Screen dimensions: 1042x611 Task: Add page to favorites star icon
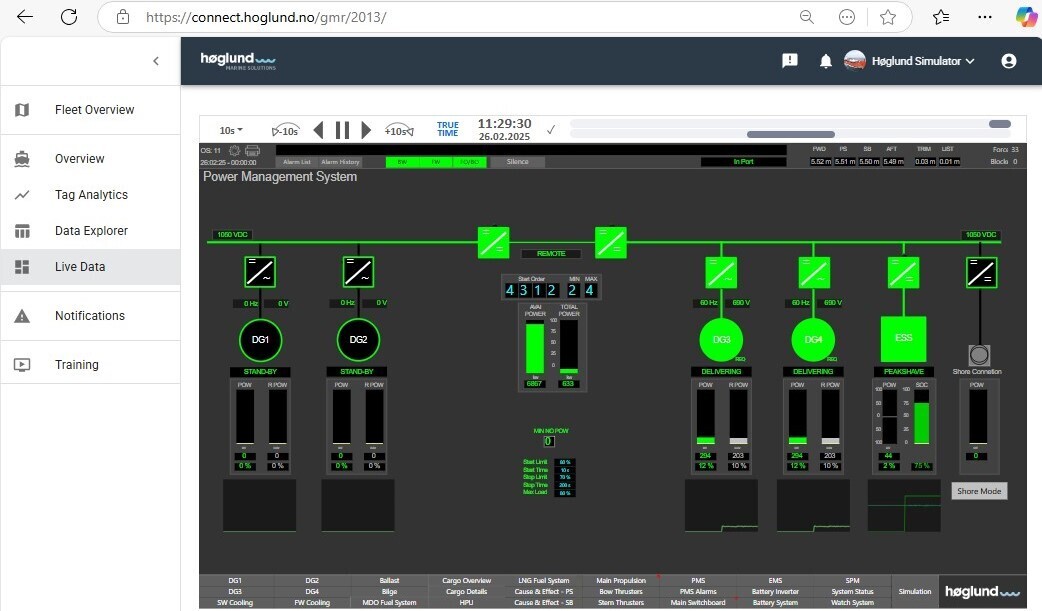pyautogui.click(x=888, y=17)
